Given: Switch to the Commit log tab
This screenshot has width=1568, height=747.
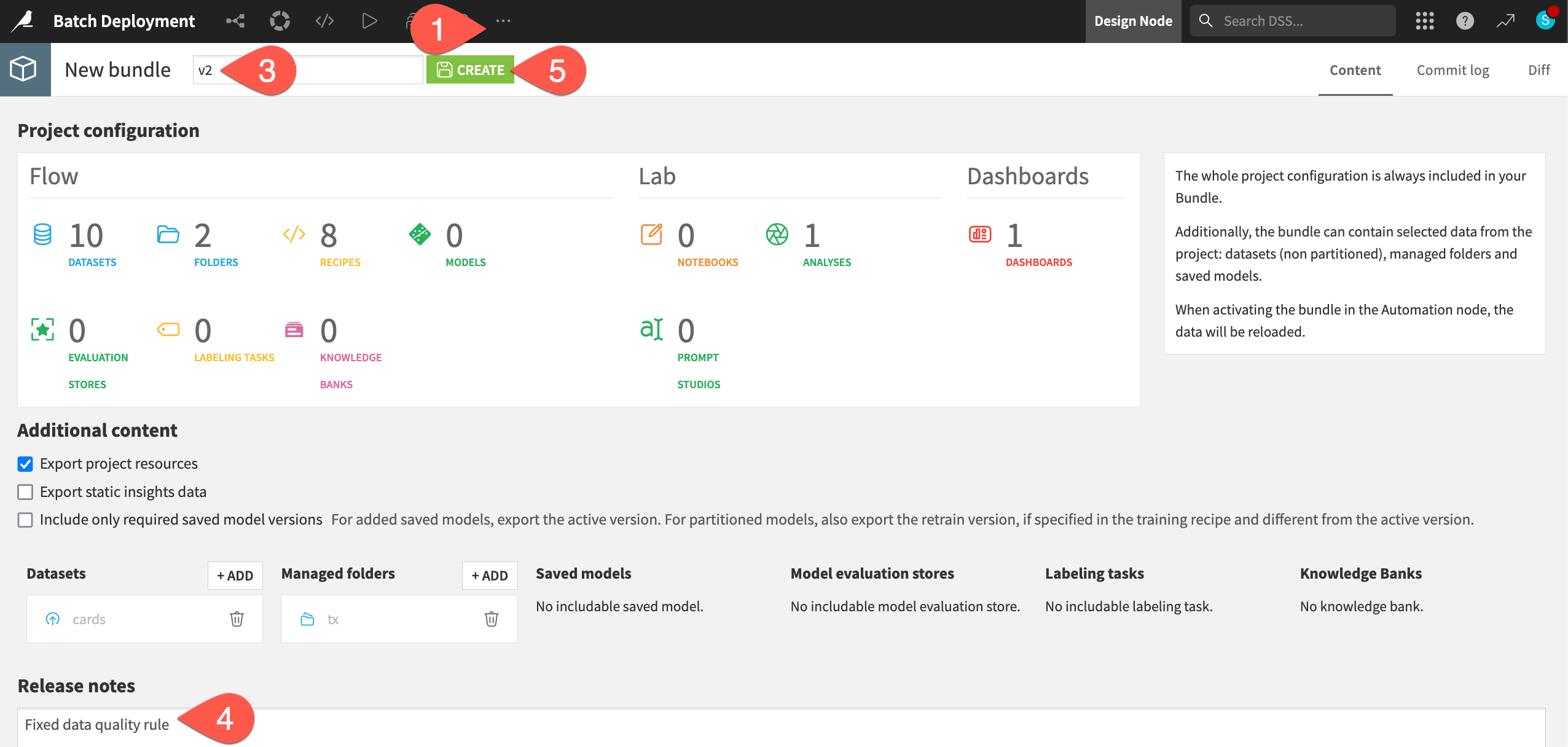Looking at the screenshot, I should [x=1452, y=69].
